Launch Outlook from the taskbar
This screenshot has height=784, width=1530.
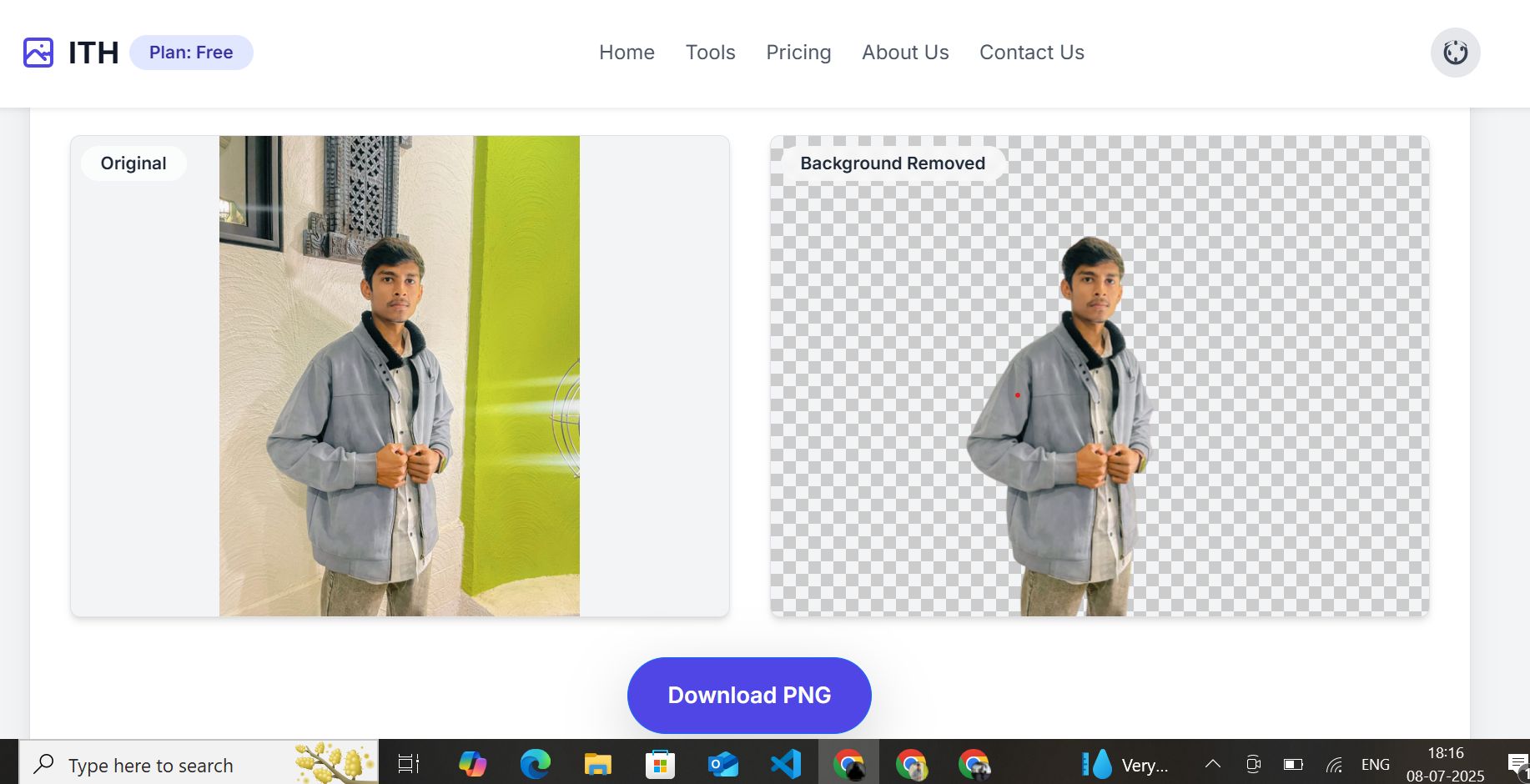(x=722, y=764)
